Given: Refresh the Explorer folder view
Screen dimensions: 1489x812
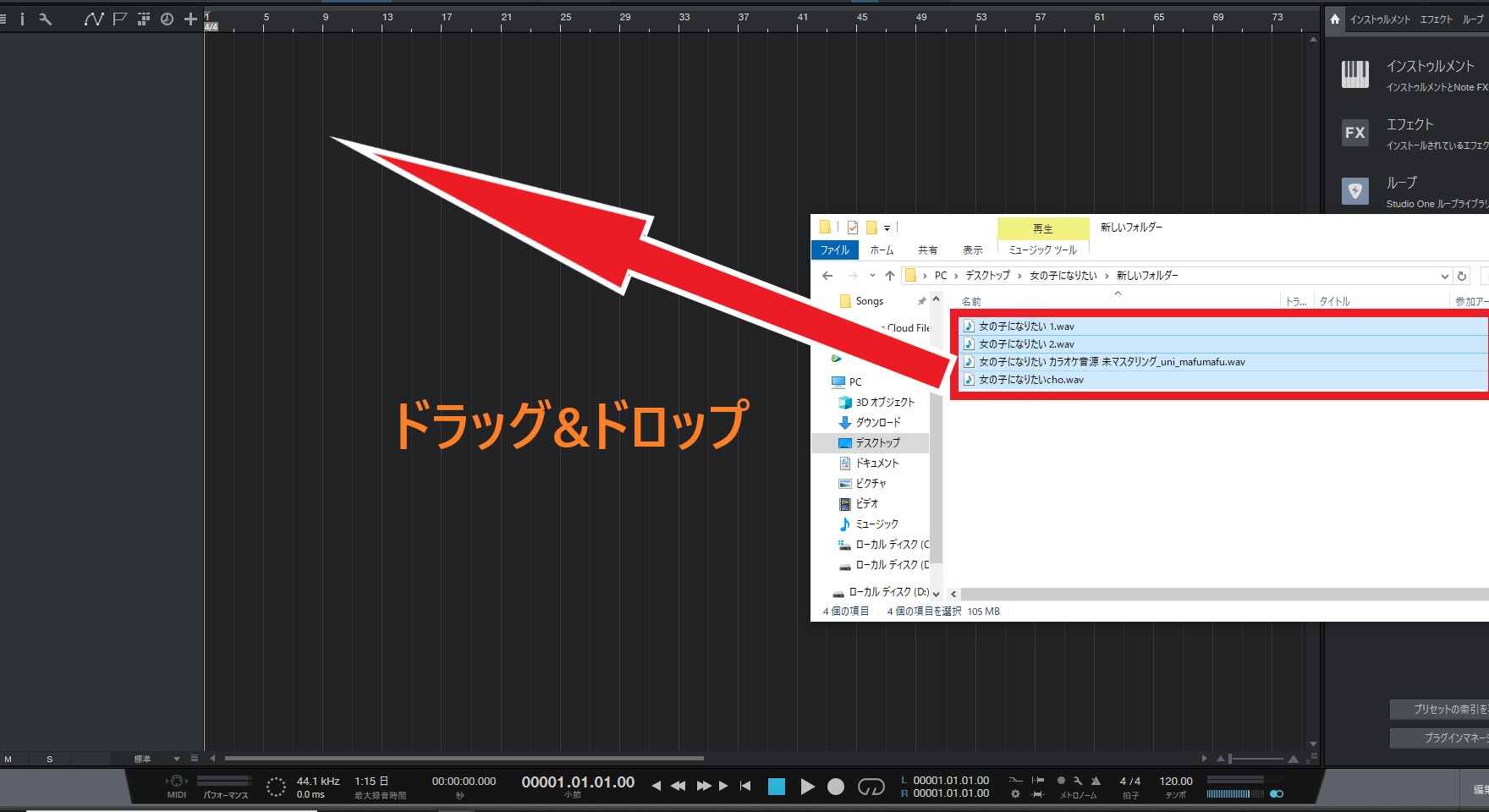Looking at the screenshot, I should pos(1462,276).
